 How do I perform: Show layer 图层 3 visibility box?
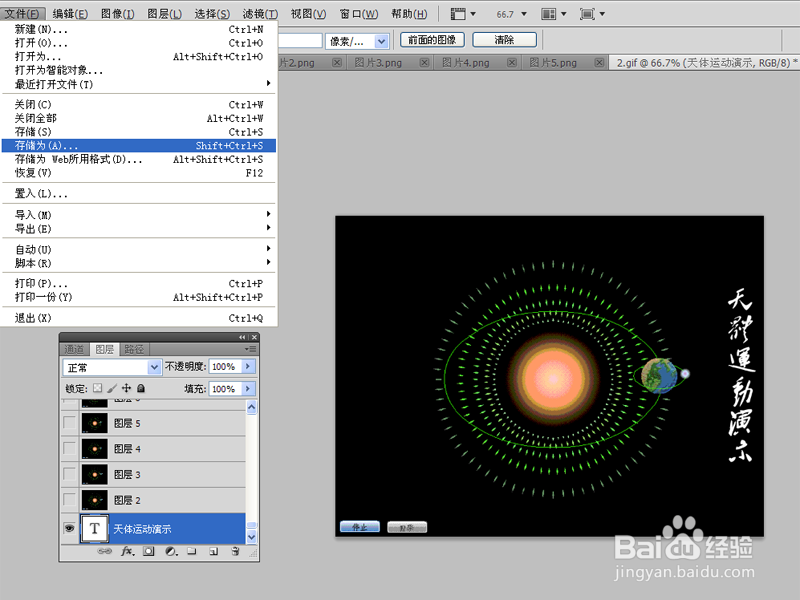[69, 474]
